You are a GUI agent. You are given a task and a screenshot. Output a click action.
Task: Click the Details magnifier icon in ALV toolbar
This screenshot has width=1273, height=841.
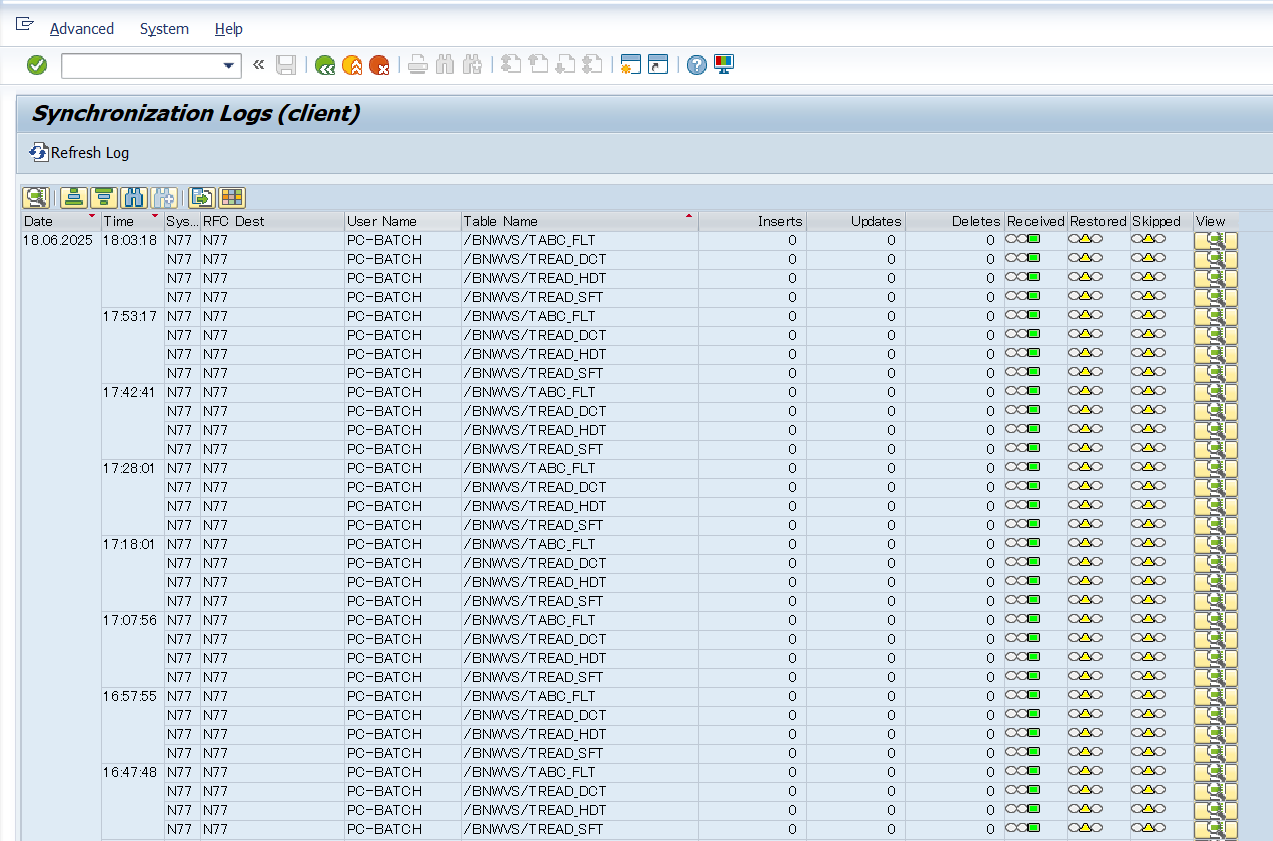pos(36,198)
